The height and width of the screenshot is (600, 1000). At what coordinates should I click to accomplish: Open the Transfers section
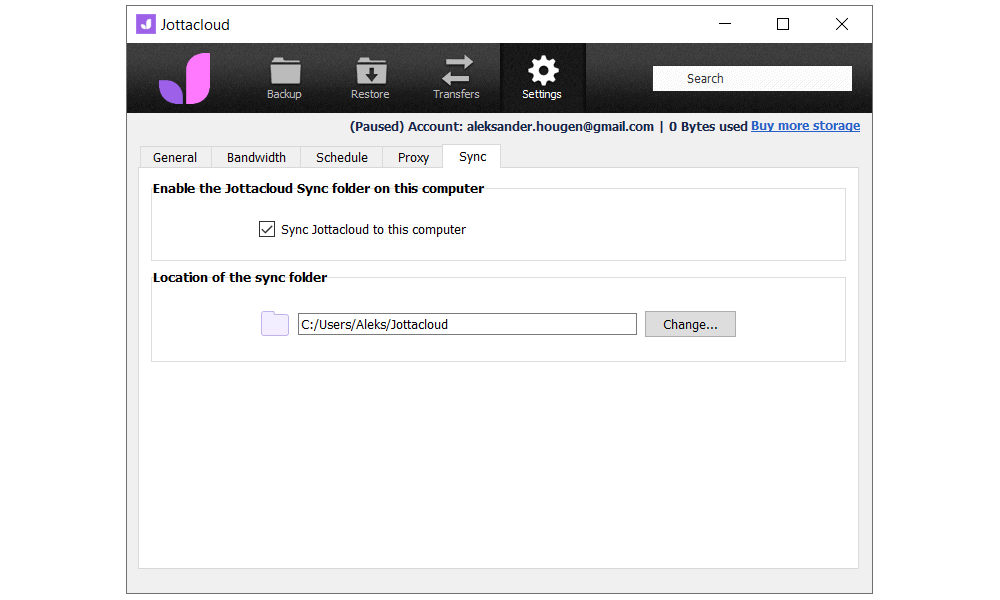(456, 78)
